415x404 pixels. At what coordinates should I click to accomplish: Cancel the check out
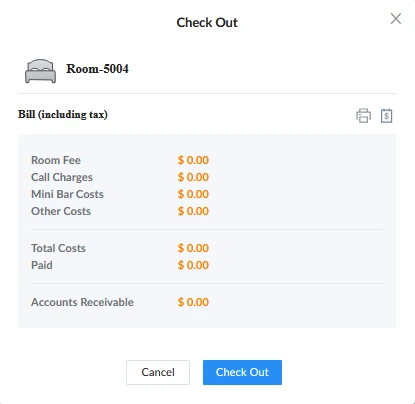[x=158, y=372]
